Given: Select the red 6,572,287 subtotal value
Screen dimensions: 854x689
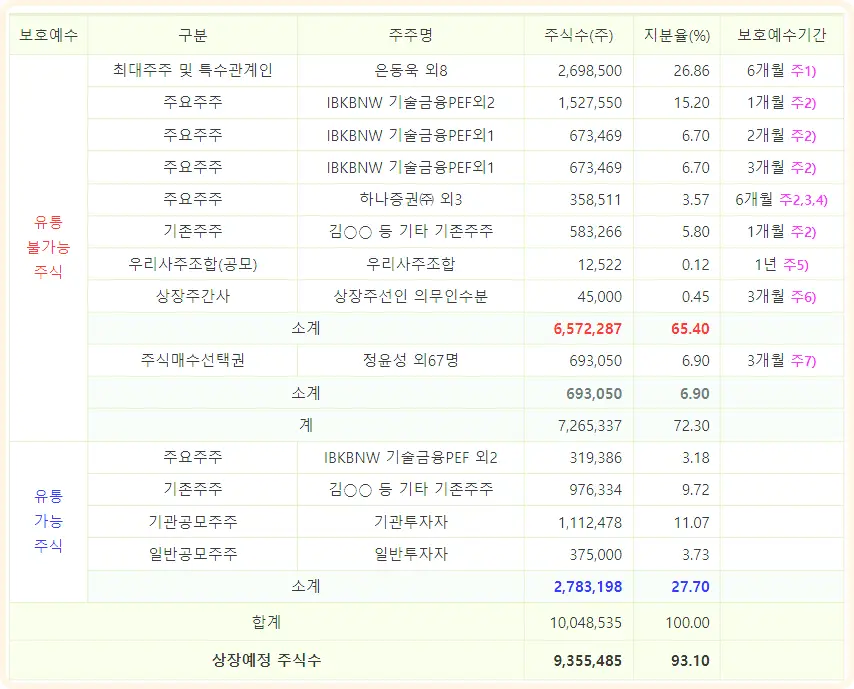Looking at the screenshot, I should click(588, 326).
